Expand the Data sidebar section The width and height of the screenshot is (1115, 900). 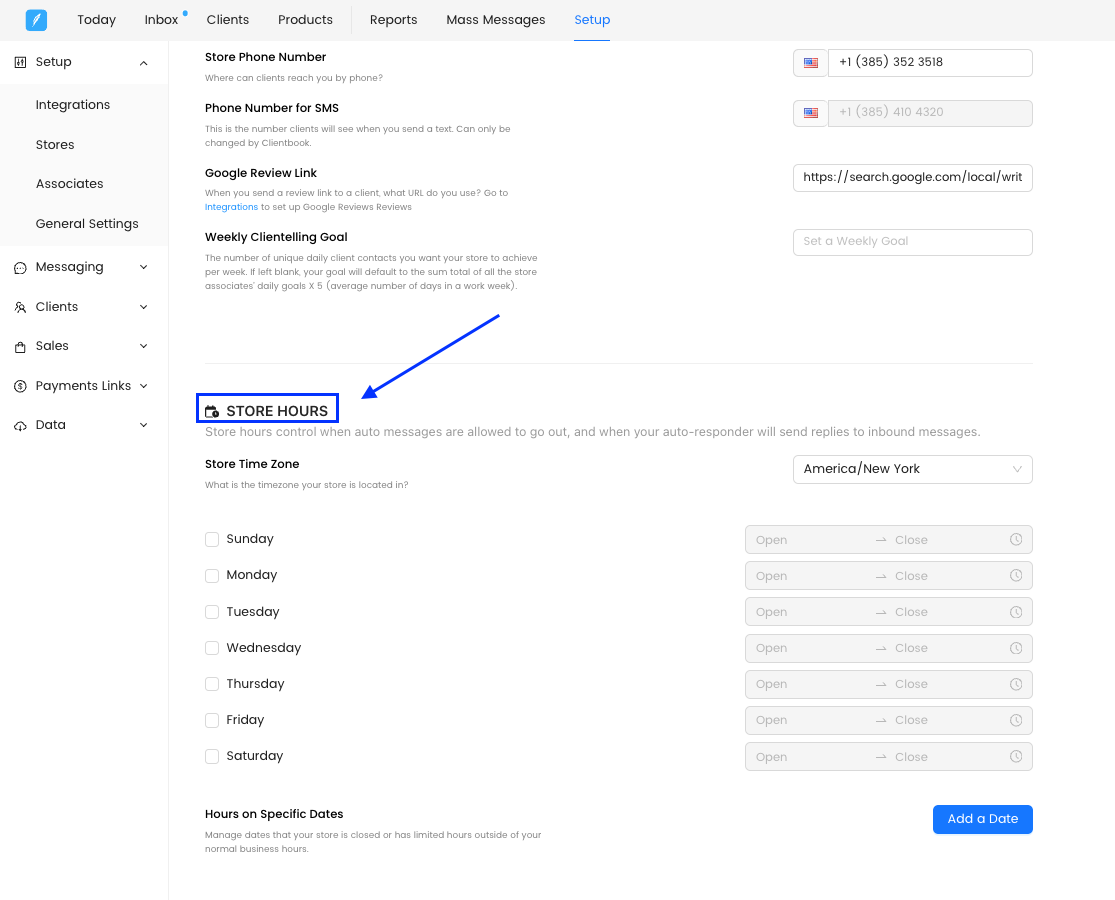point(144,425)
